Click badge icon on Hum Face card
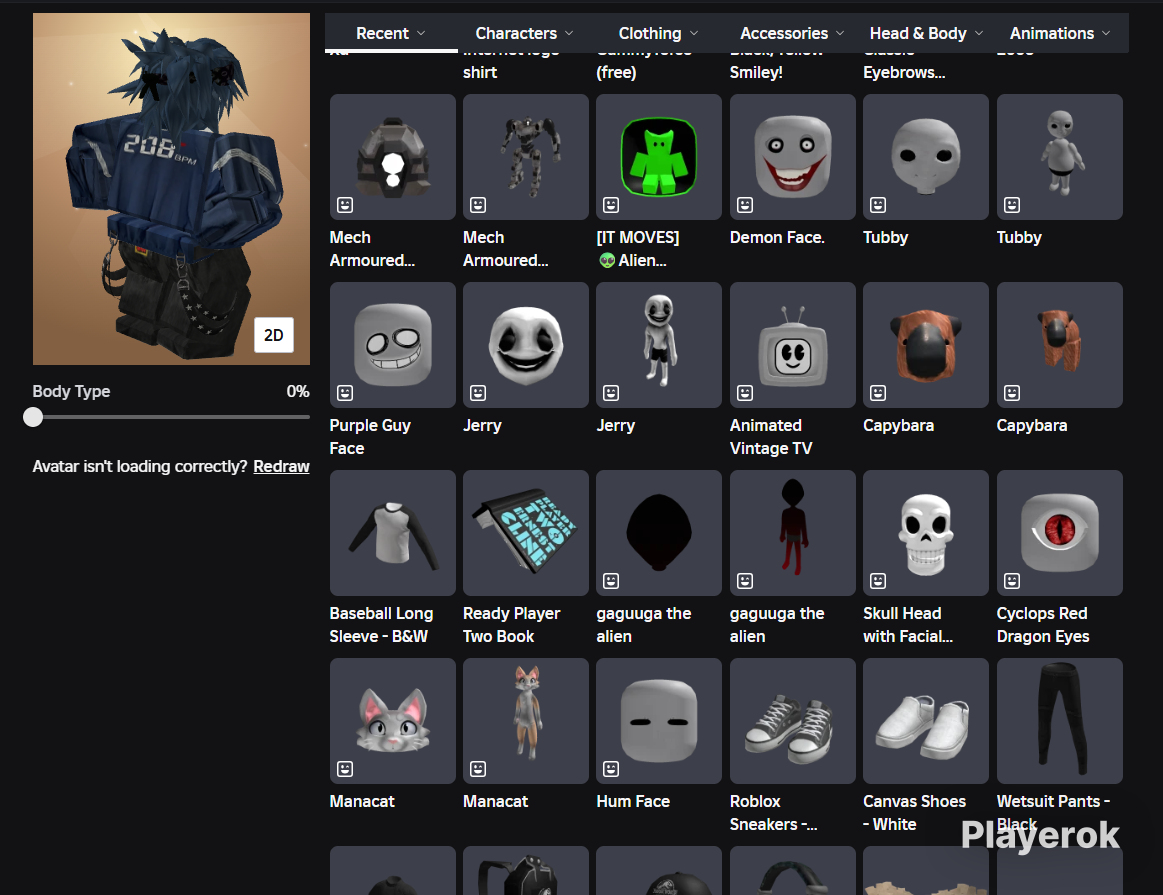Screen dimensions: 1163x895 (x=611, y=768)
